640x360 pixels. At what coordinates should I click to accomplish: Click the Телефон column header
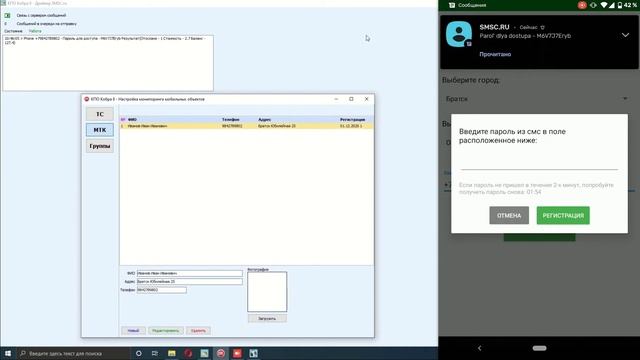[x=231, y=120]
